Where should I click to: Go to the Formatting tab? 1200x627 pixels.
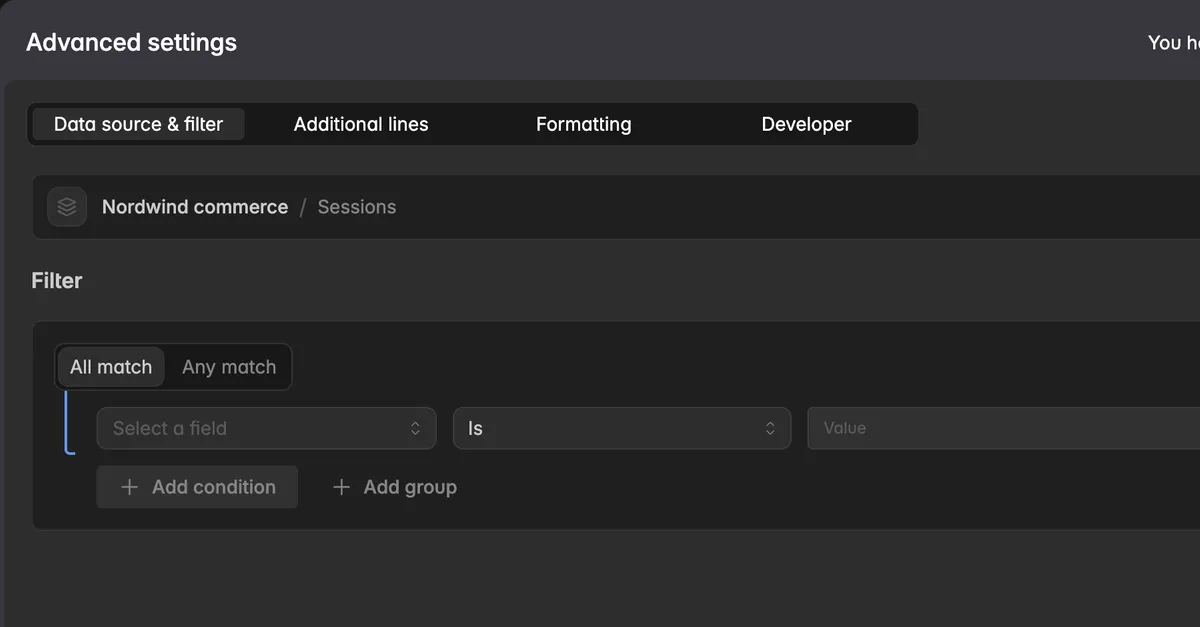(584, 124)
